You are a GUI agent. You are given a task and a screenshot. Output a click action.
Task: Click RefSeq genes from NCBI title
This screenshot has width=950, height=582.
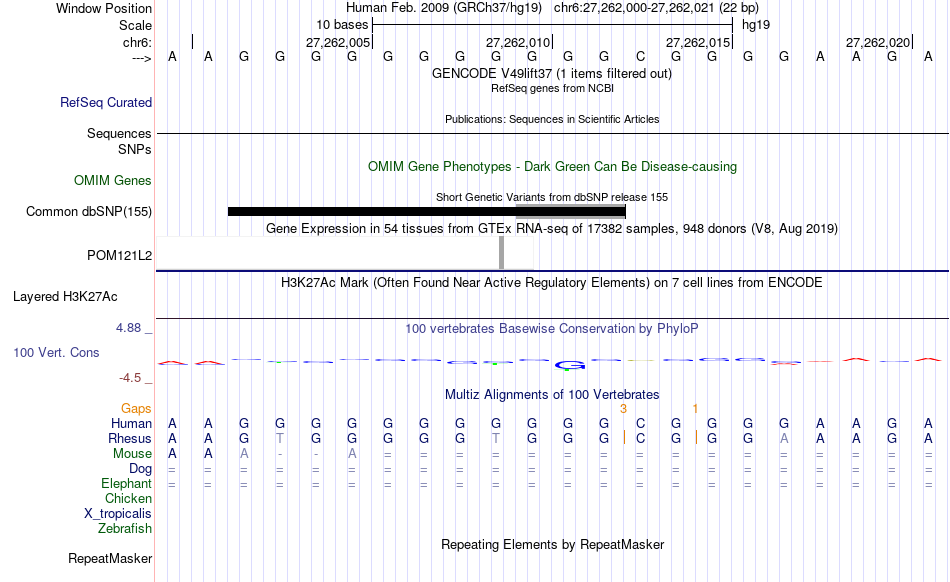pos(552,88)
